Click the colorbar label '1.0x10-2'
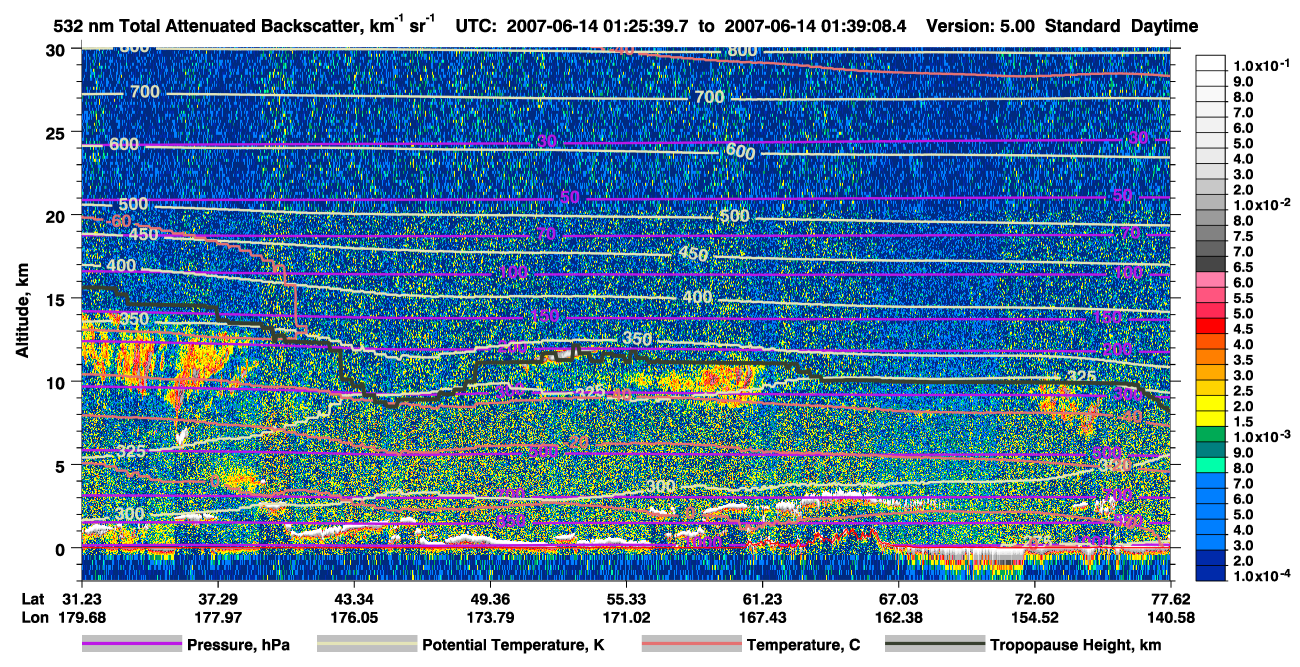1300x667 pixels. [x=1262, y=203]
